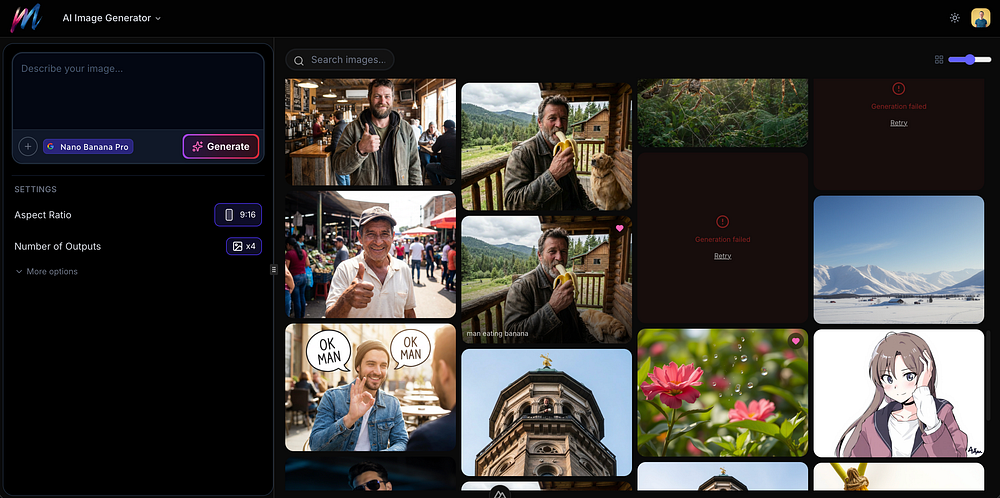Click the SETTINGS heading
This screenshot has width=1000, height=498.
pos(36,189)
